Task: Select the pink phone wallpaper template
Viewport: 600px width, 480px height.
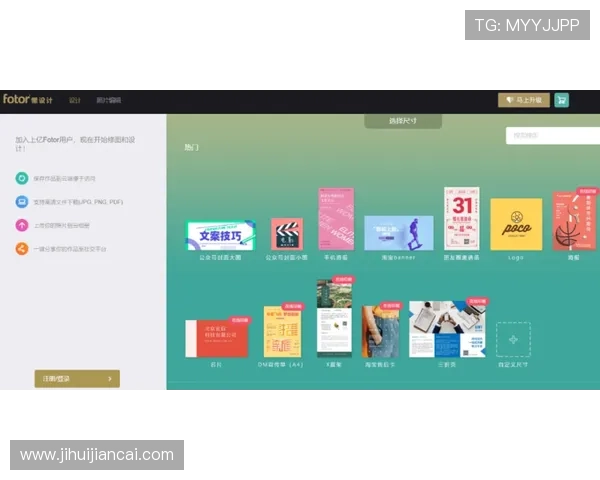Action: click(x=336, y=219)
